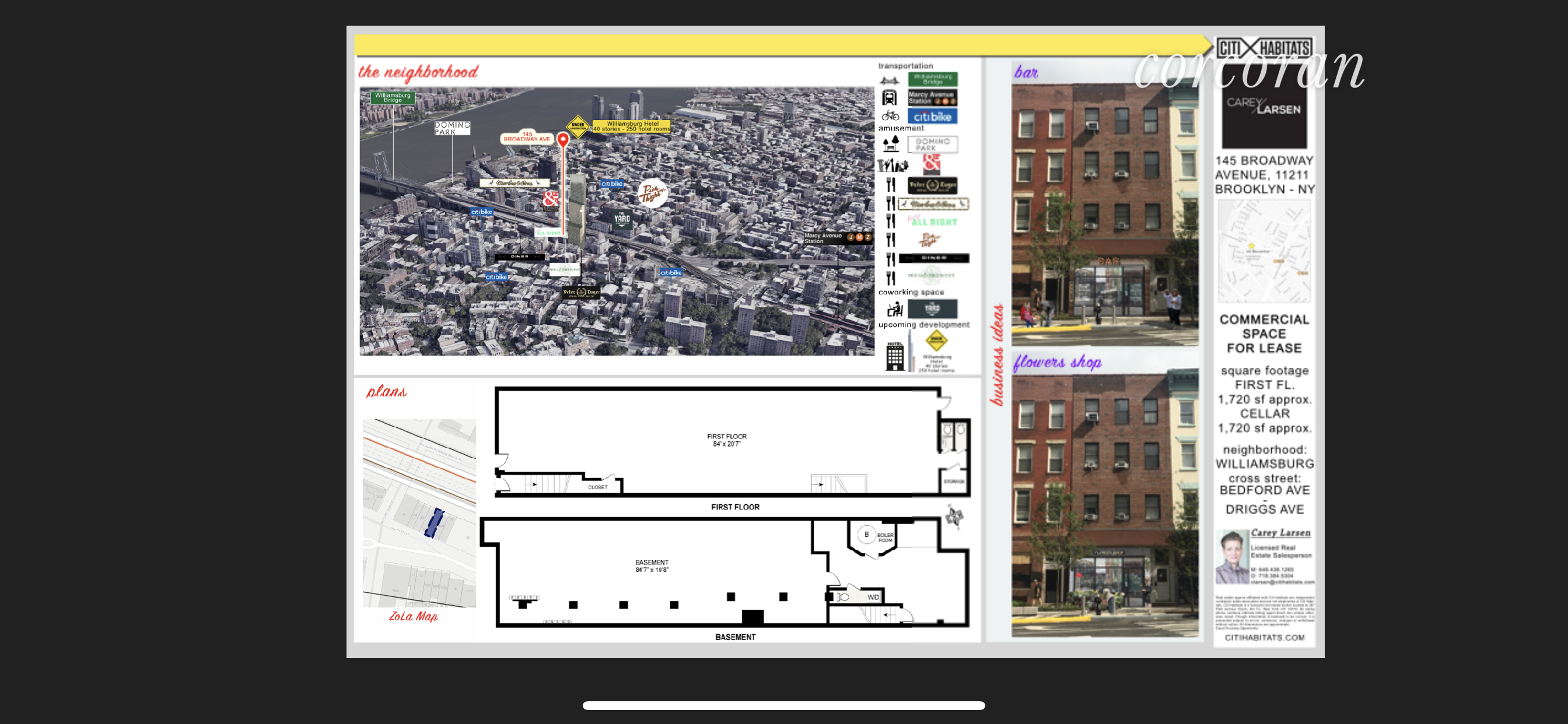Click the yellow banner bar at top

[x=779, y=45]
